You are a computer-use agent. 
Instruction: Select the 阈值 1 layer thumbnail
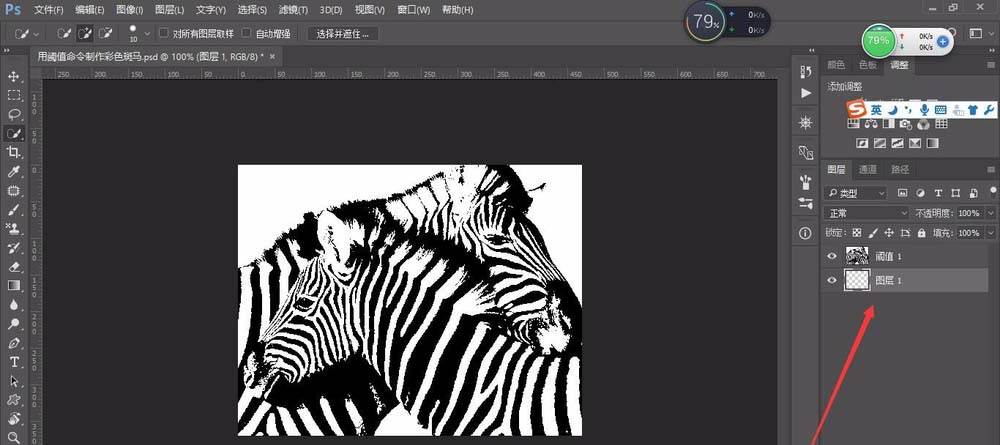(858, 257)
